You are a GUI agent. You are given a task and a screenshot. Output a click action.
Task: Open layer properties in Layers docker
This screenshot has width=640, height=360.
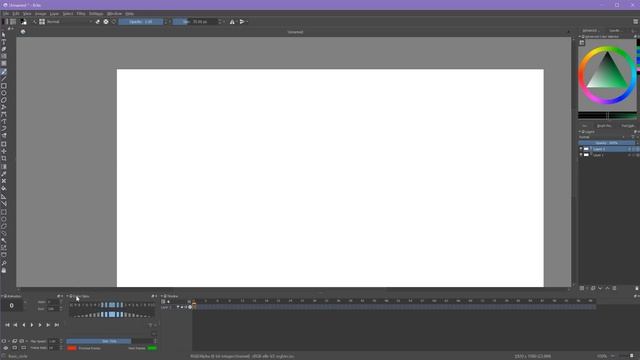click(x=614, y=288)
